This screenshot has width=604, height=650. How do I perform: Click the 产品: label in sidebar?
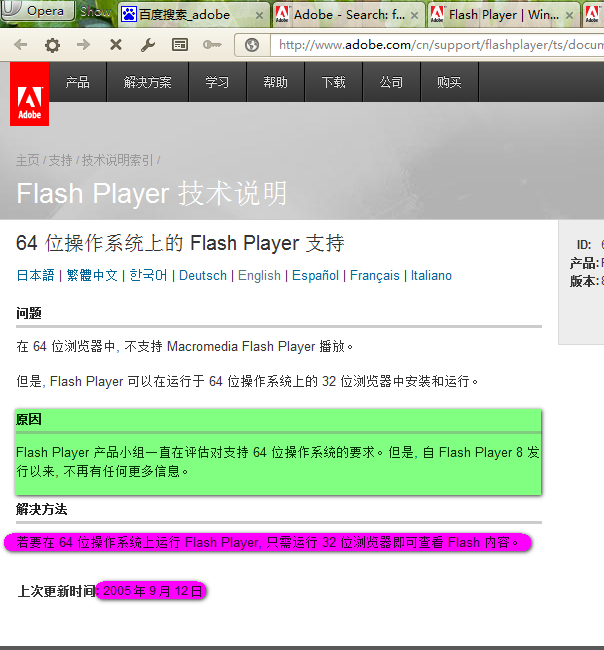(584, 263)
